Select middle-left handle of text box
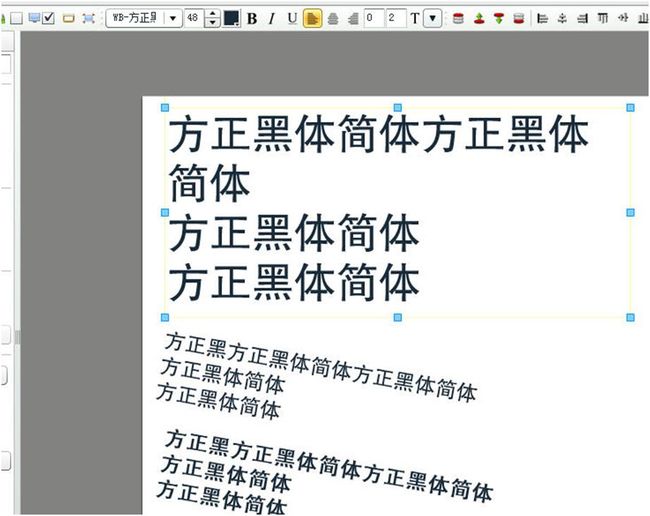The image size is (650, 516). 165,213
